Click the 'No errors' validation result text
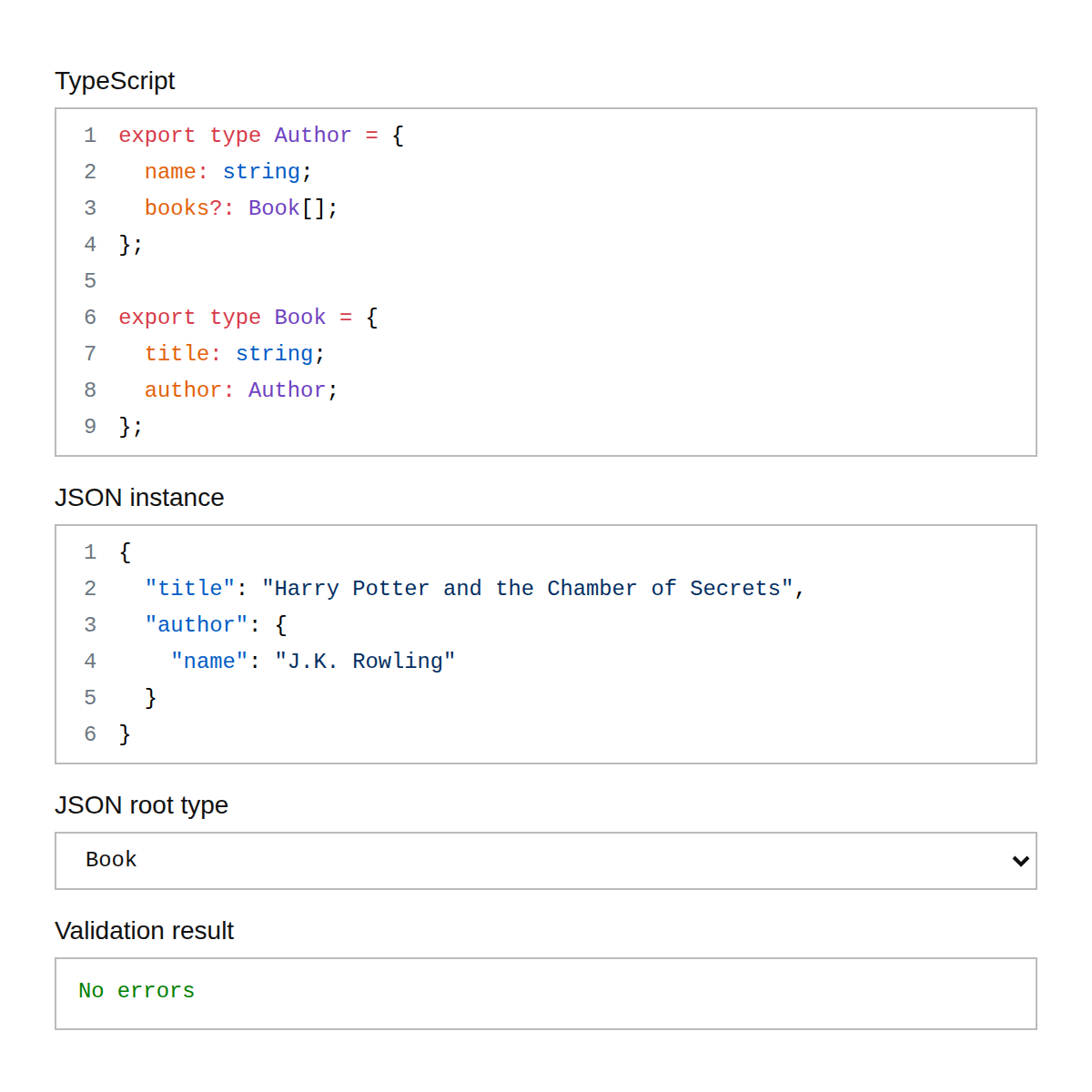The image size is (1092, 1092). [136, 991]
